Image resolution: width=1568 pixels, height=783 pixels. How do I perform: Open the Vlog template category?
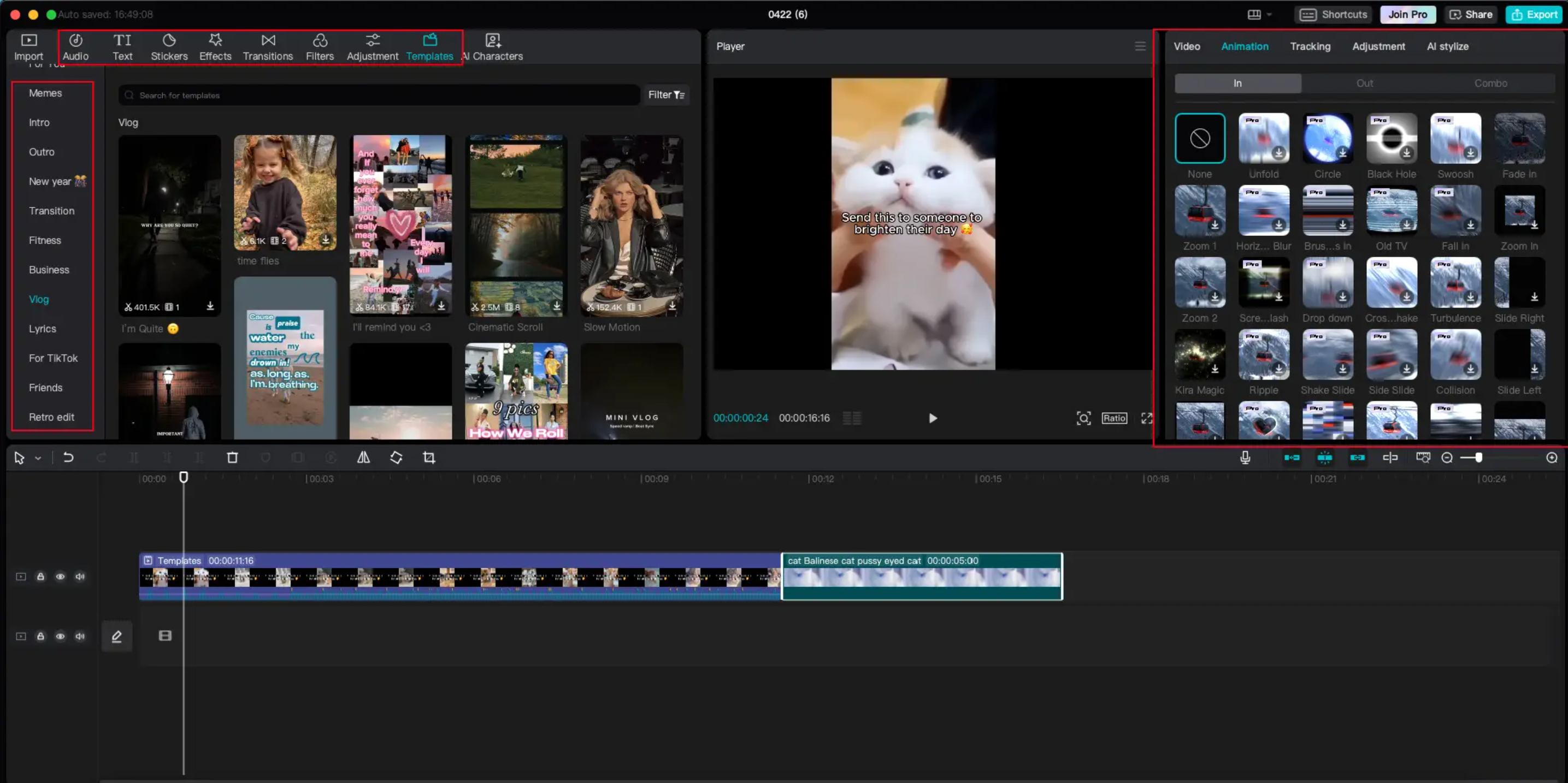(x=38, y=299)
